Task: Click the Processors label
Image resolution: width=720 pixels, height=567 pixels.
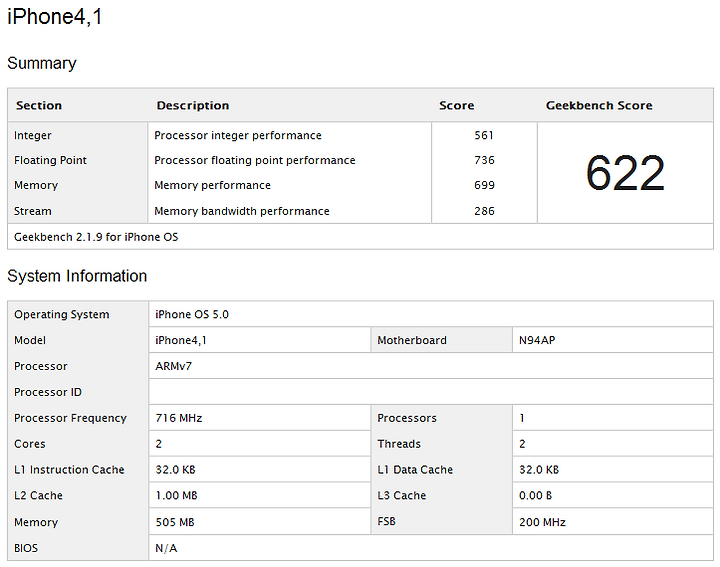Action: point(407,418)
